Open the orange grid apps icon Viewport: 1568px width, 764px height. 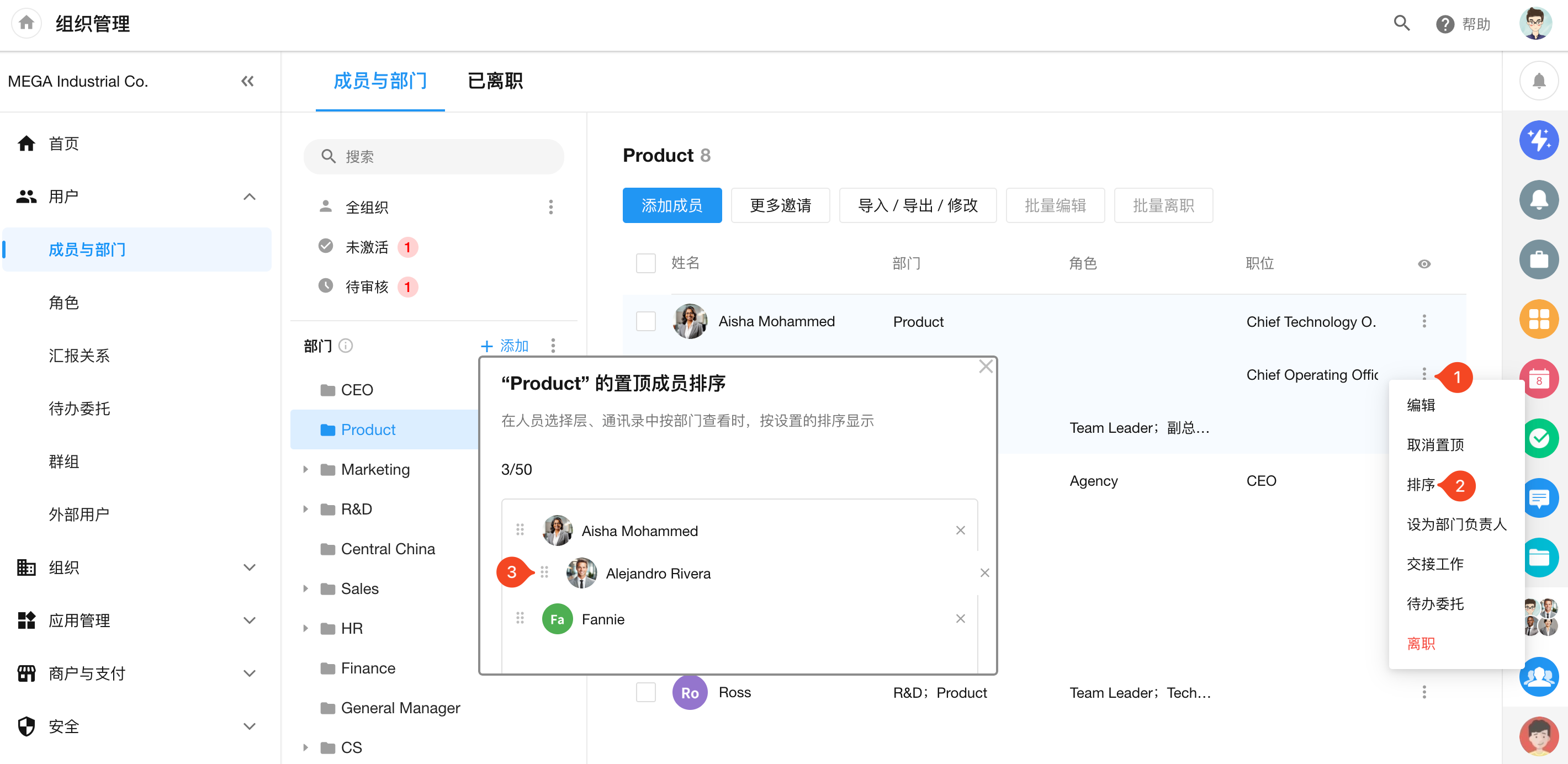1538,319
